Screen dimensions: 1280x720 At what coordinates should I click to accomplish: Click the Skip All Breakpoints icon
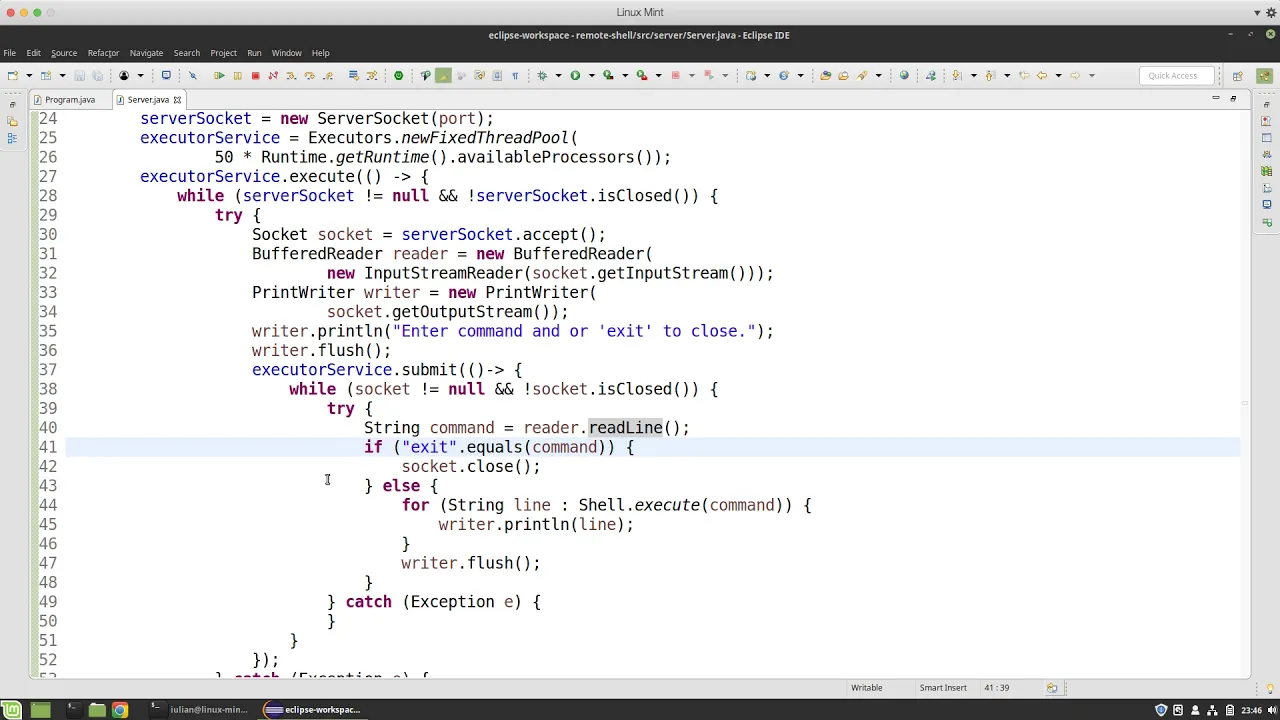pos(192,75)
